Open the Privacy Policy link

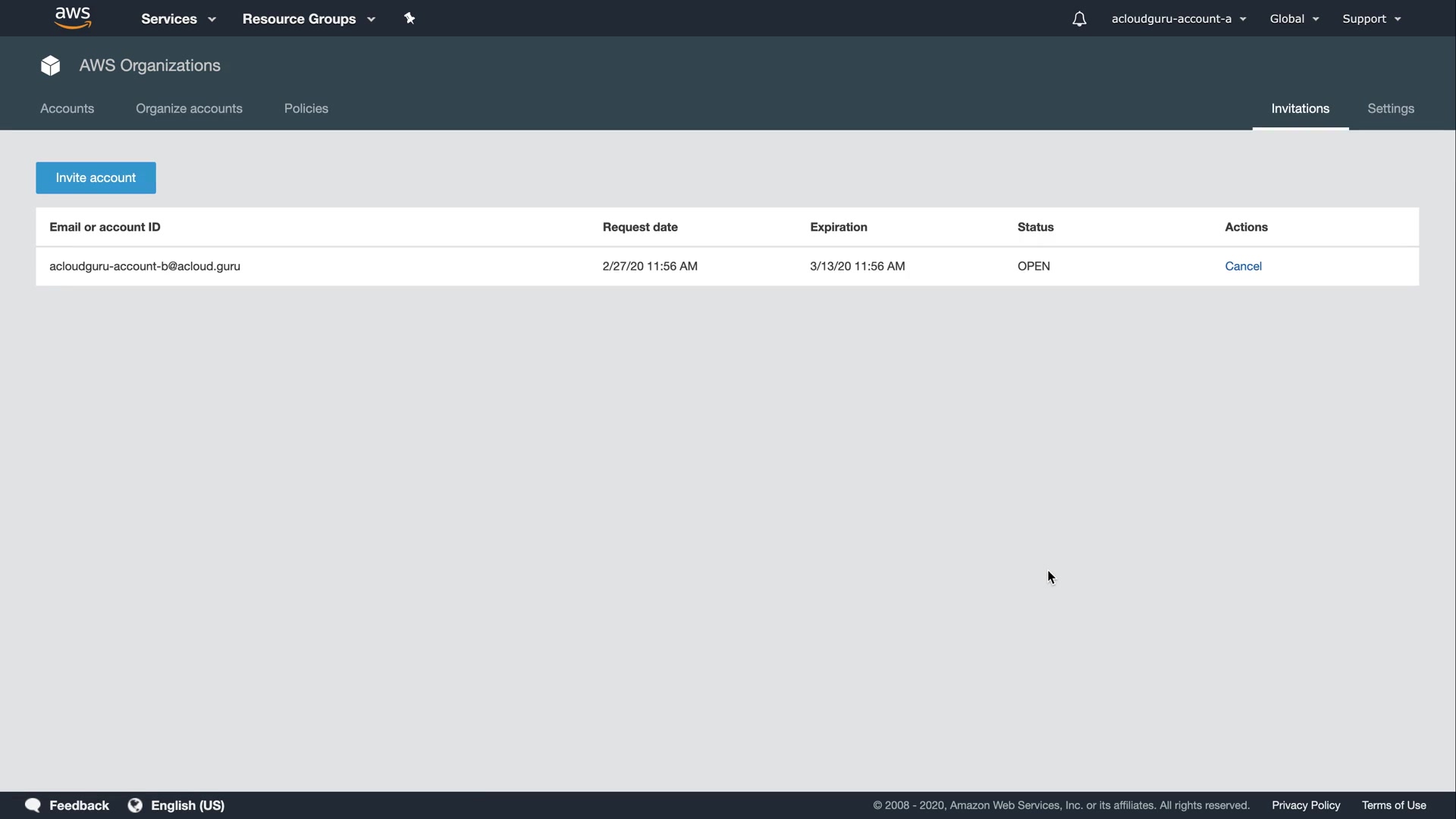[x=1306, y=805]
